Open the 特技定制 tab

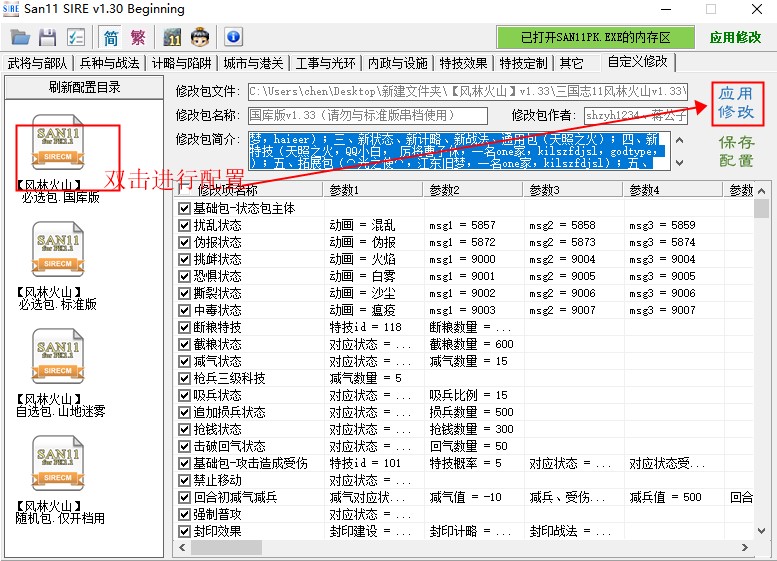tap(523, 63)
